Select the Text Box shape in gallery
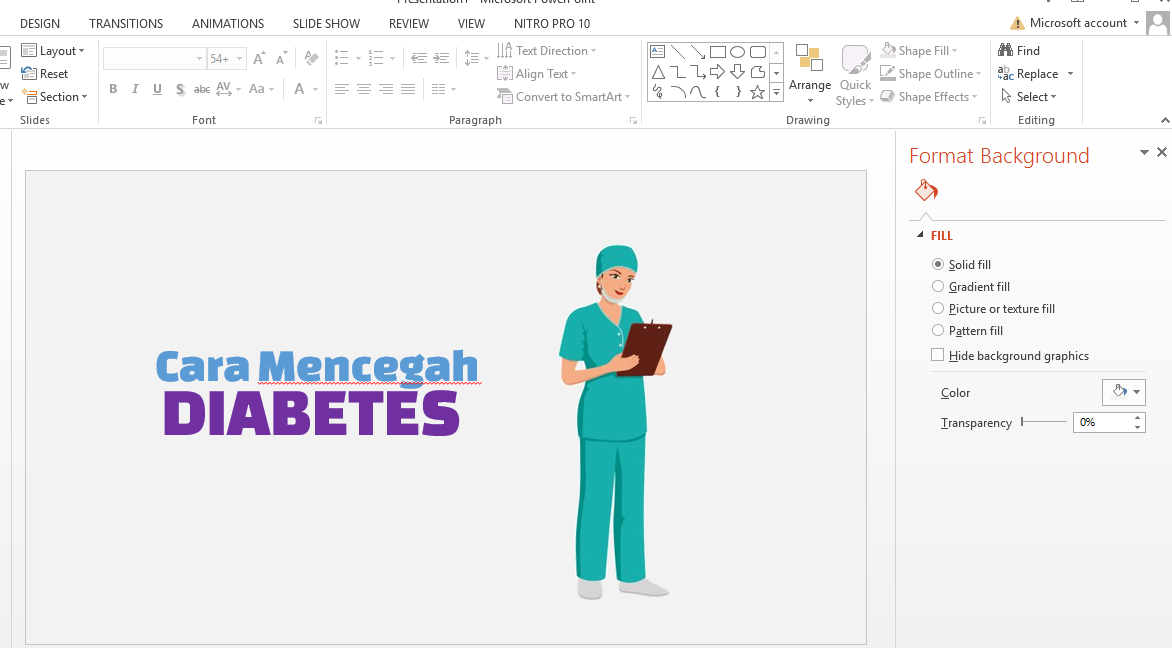 click(658, 52)
